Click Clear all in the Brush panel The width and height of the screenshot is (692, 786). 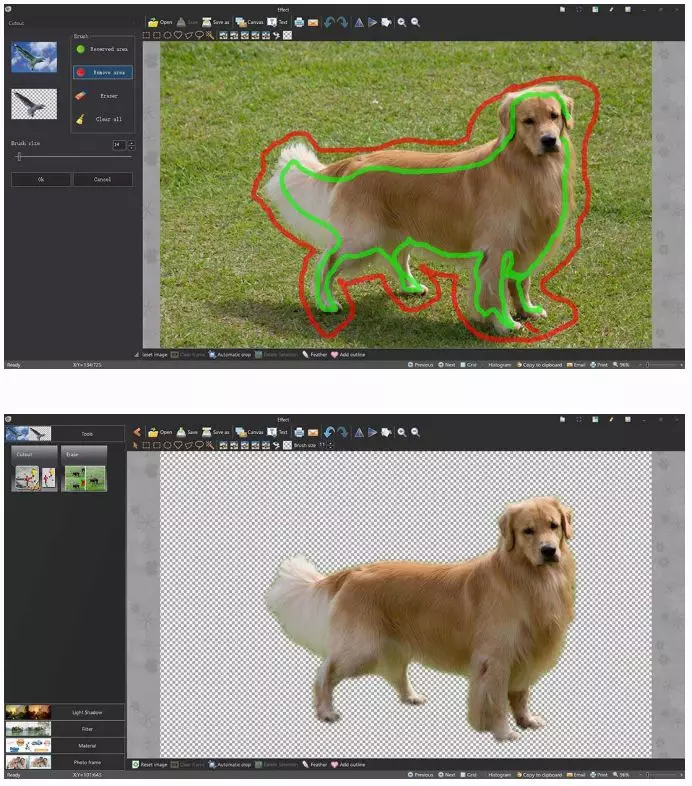point(103,119)
